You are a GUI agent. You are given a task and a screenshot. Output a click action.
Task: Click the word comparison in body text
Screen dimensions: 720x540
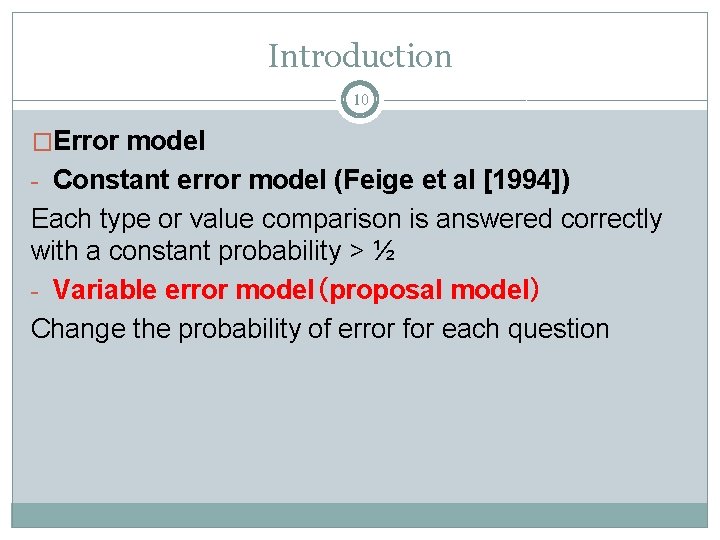[x=332, y=220]
